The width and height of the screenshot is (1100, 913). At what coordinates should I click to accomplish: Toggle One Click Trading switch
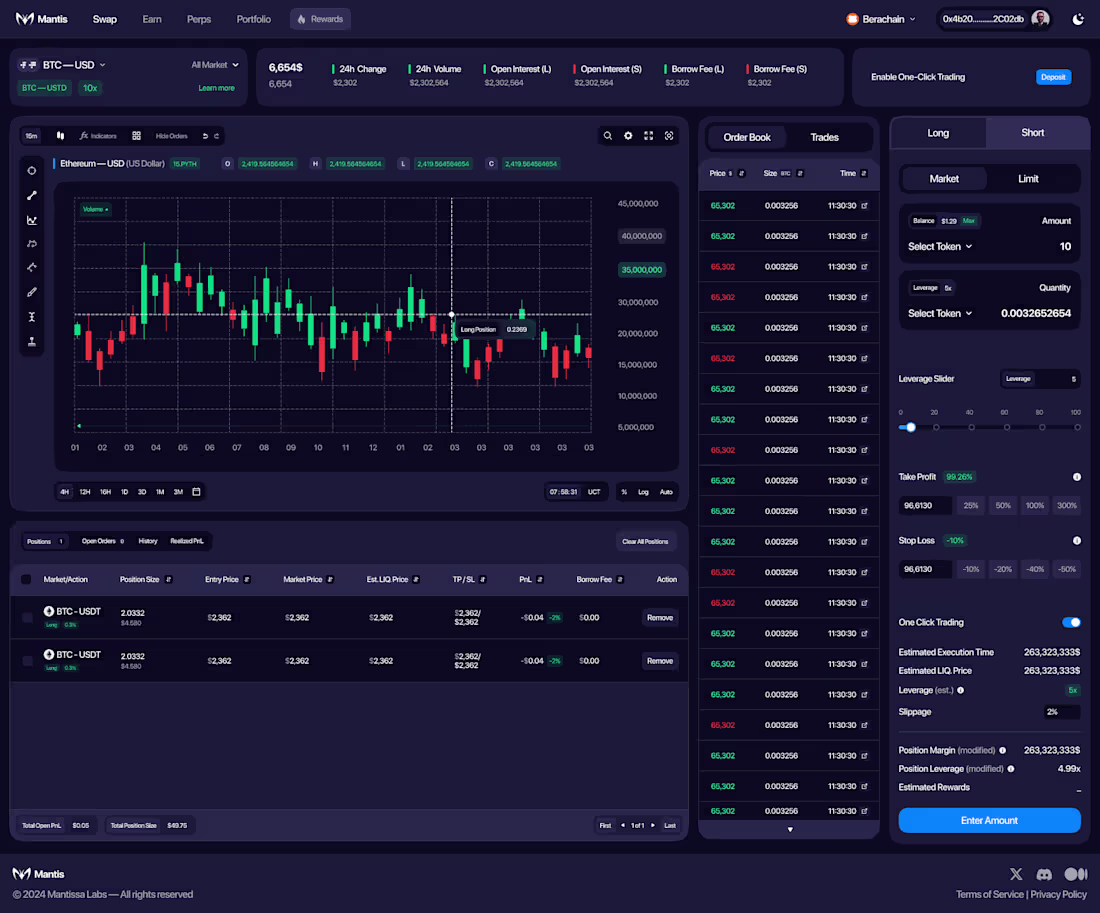pos(1071,622)
